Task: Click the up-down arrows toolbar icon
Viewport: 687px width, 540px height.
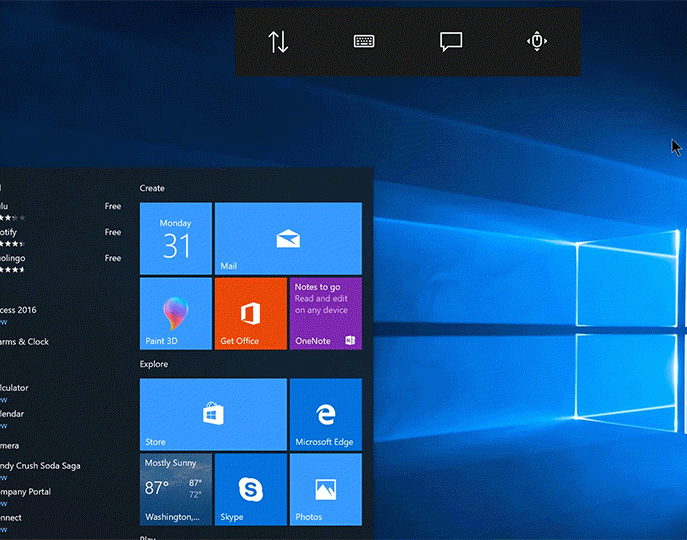Action: coord(278,42)
